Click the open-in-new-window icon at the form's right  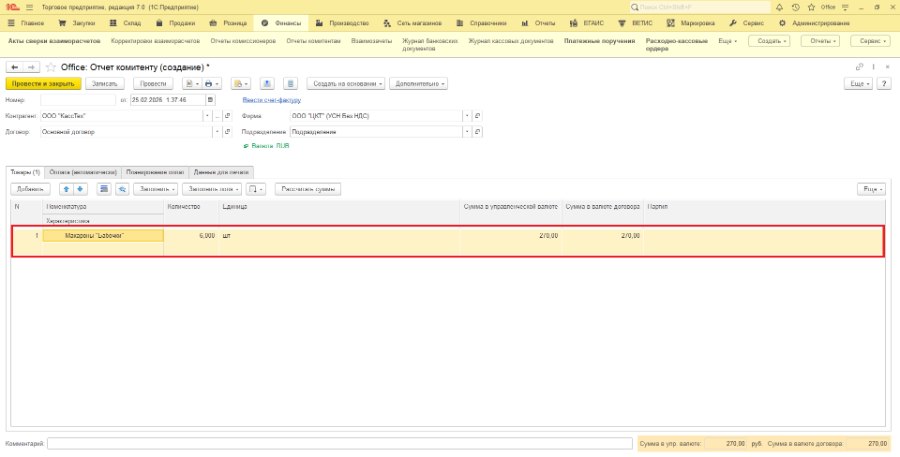coord(859,67)
